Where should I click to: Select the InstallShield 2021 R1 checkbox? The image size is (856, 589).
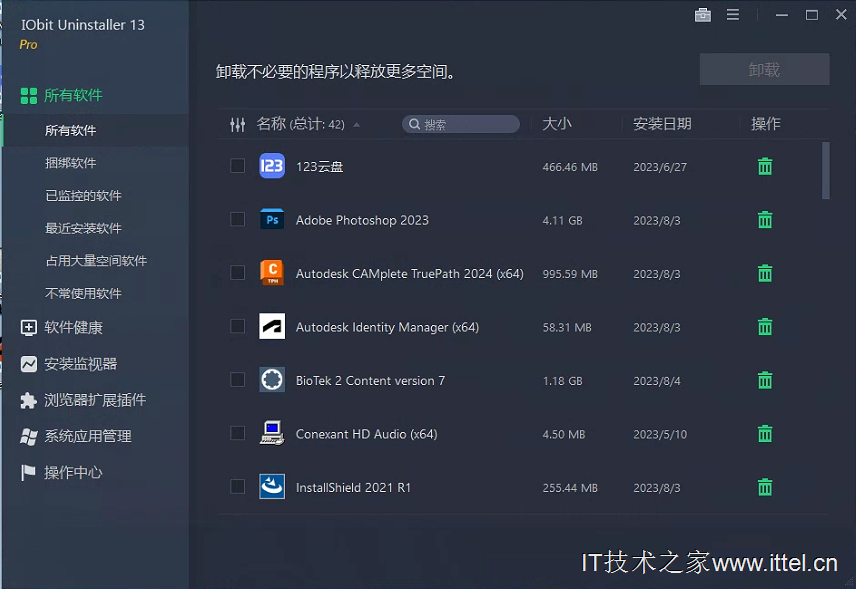[x=237, y=487]
